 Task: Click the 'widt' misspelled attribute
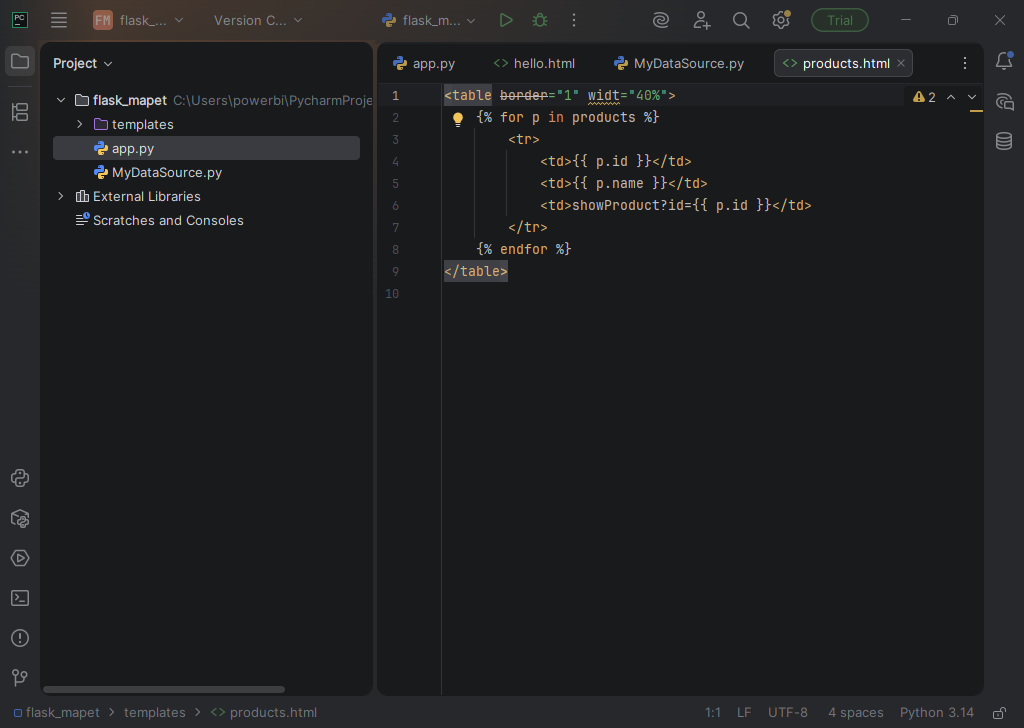coord(603,96)
